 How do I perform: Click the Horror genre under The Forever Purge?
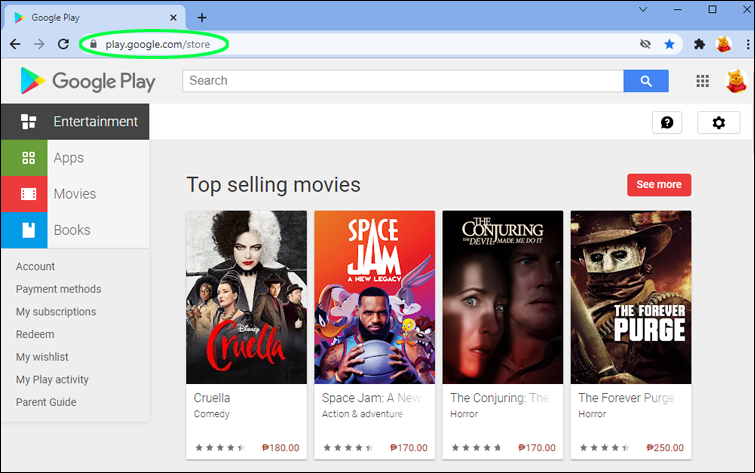(592, 414)
